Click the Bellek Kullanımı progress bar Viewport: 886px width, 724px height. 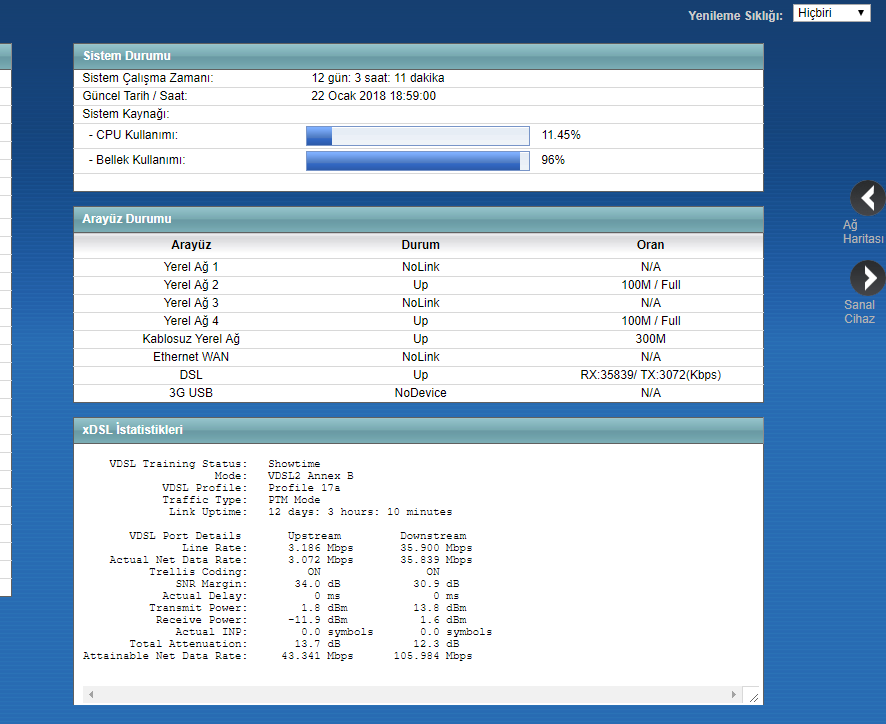[418, 161]
